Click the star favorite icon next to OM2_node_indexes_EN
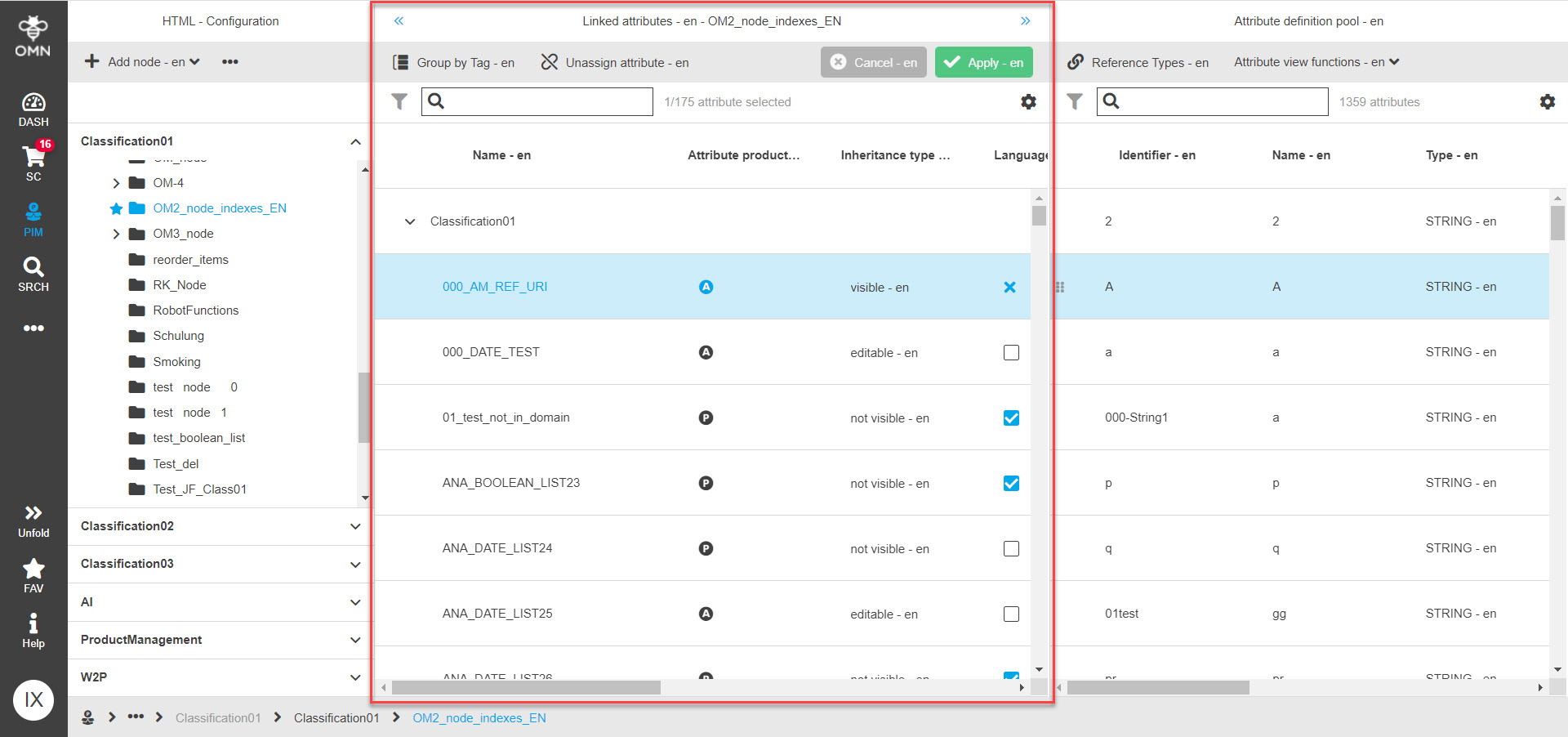Screen dimensions: 1568x737 pyautogui.click(x=116, y=208)
